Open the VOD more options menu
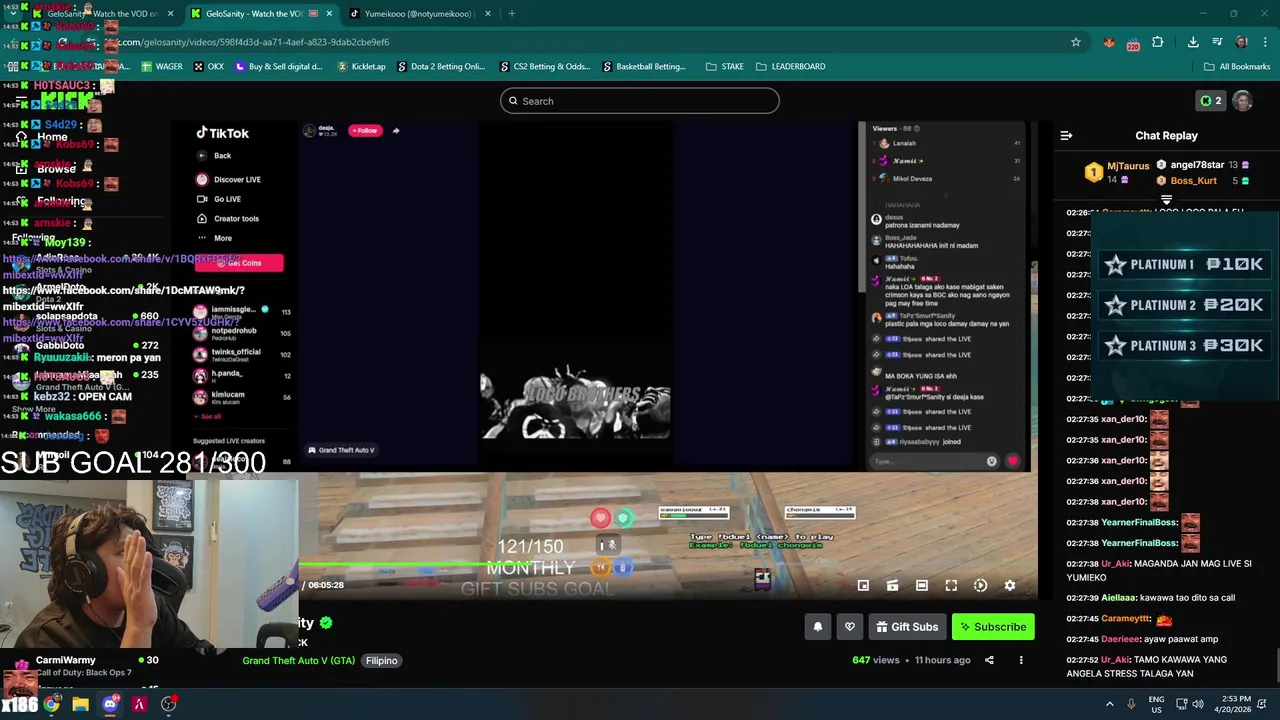Screen dimensions: 1280x720 pos(1021,660)
